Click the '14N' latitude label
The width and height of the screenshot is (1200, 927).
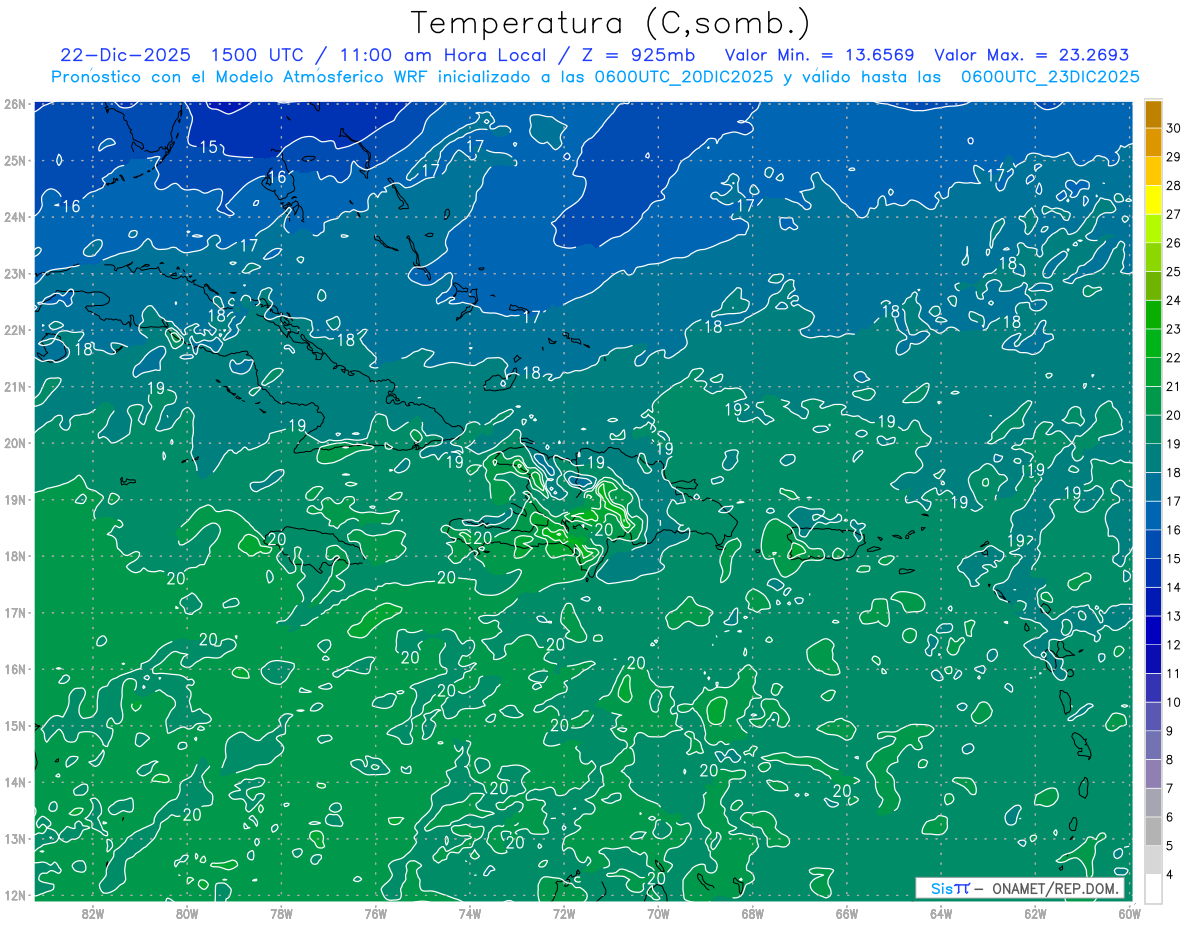point(14,782)
